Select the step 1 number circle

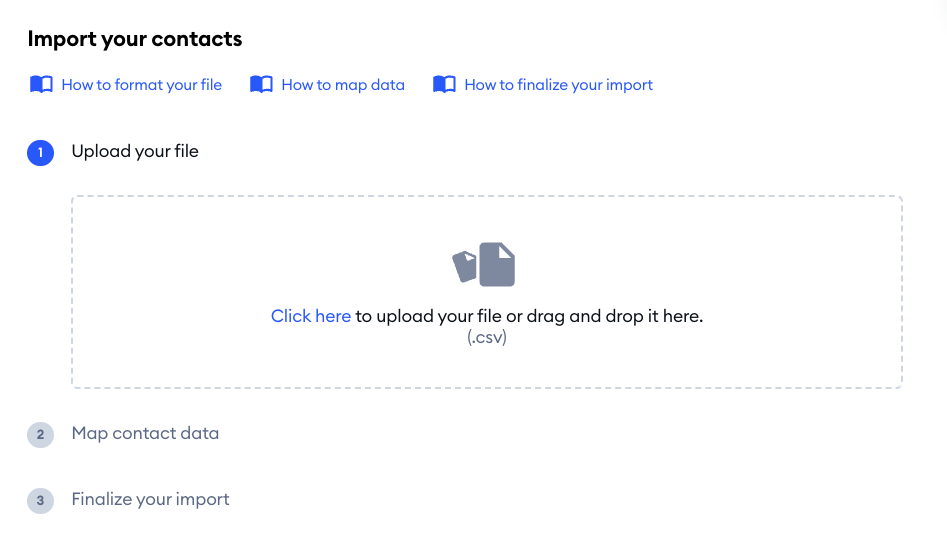click(x=40, y=152)
